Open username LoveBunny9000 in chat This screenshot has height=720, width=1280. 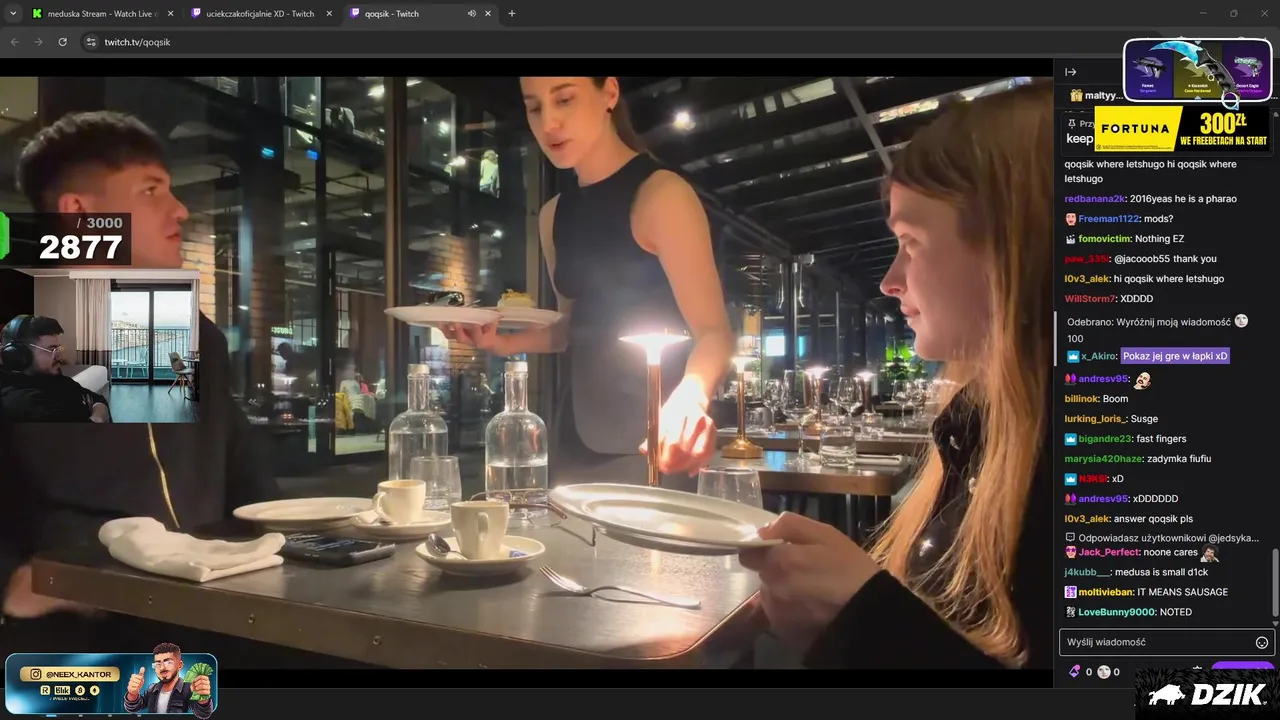[1116, 612]
